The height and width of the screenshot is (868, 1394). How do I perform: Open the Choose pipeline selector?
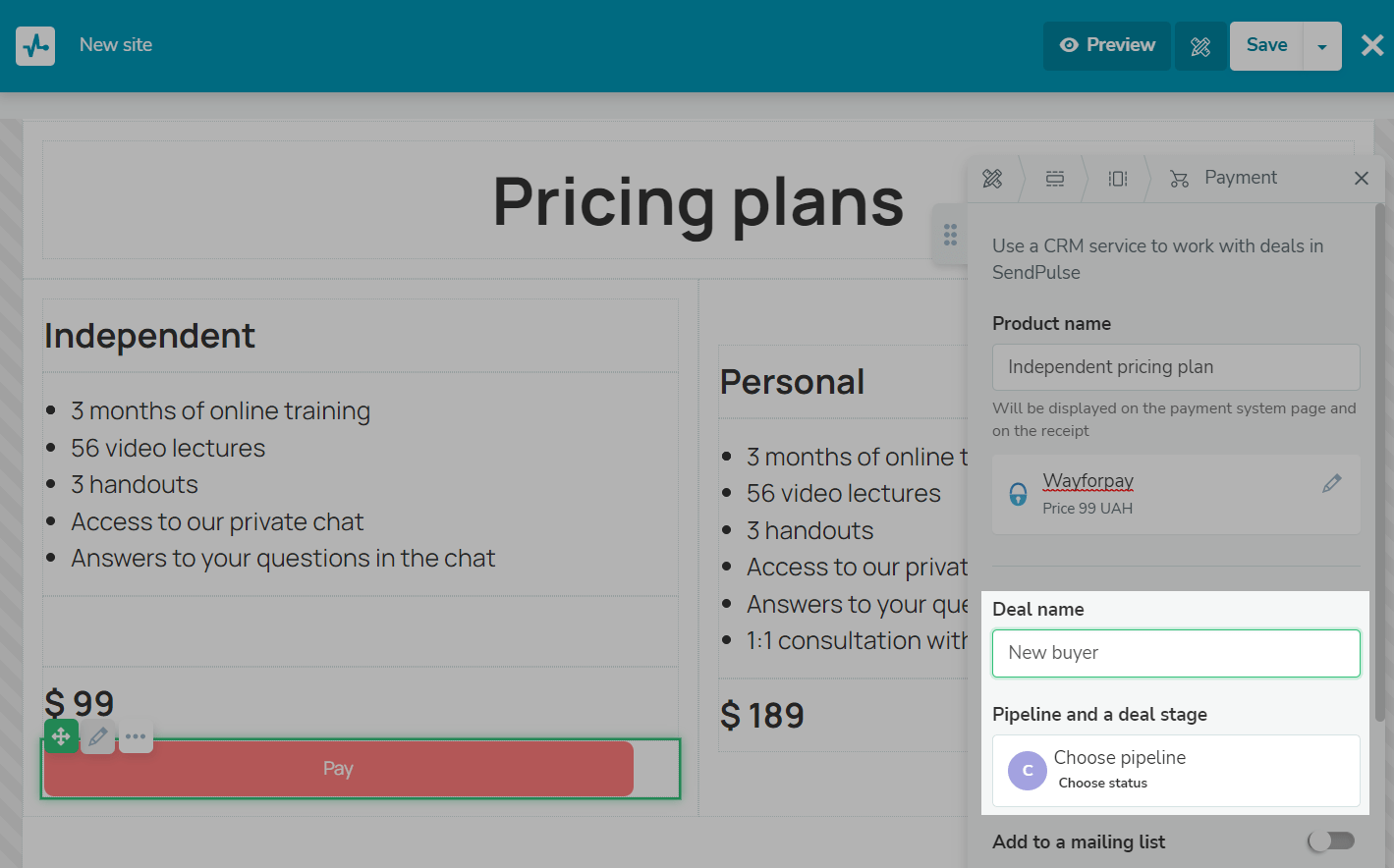(1176, 770)
